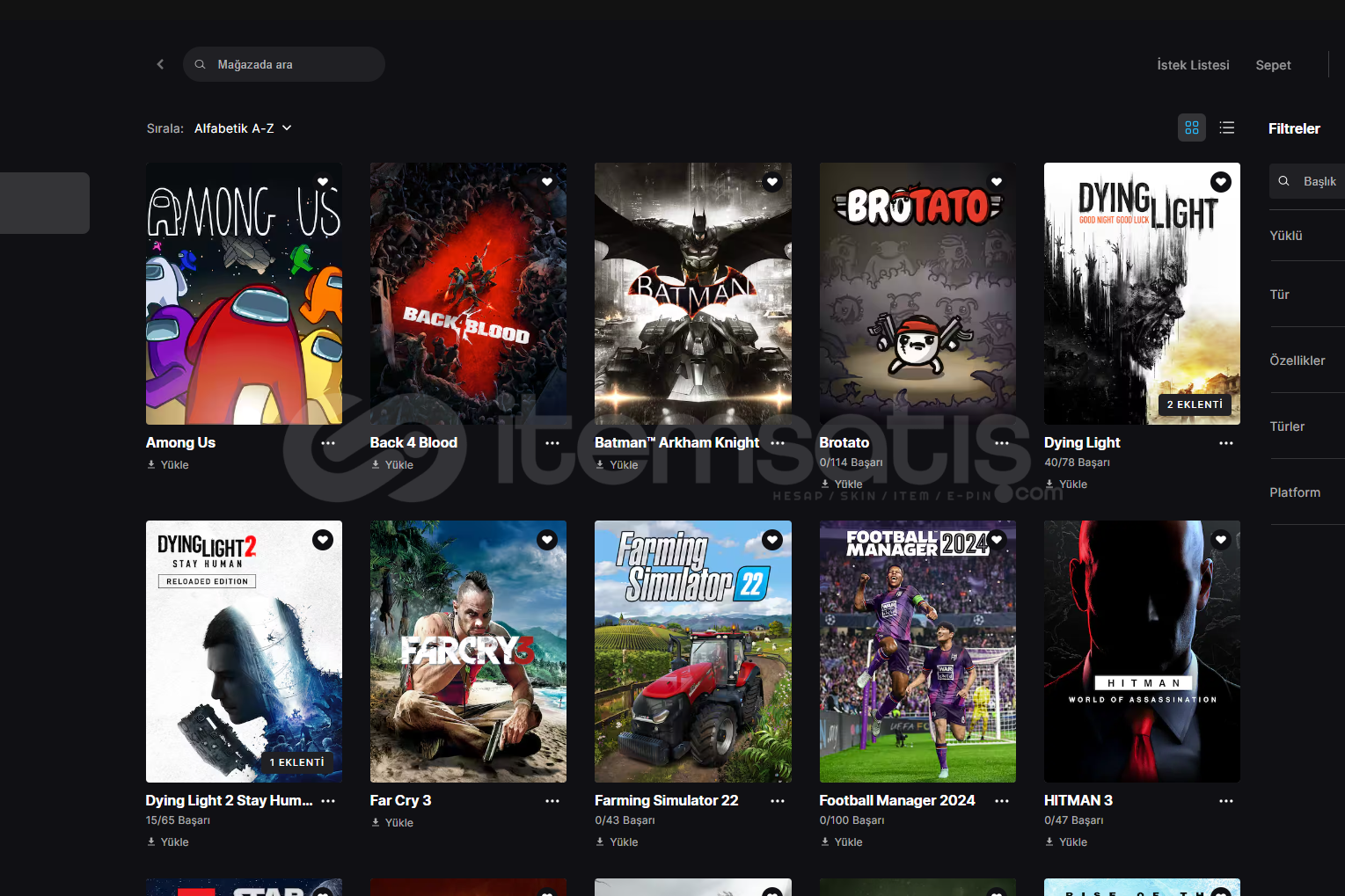
Task: Open the Far Cry 3 cover art
Action: point(468,652)
